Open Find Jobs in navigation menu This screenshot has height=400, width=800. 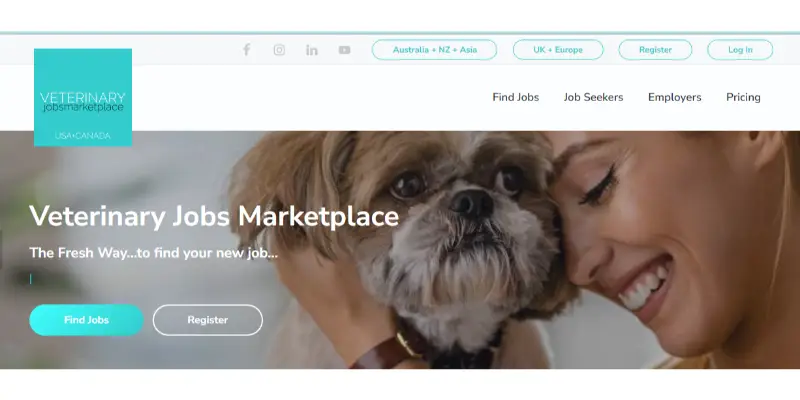coord(515,97)
